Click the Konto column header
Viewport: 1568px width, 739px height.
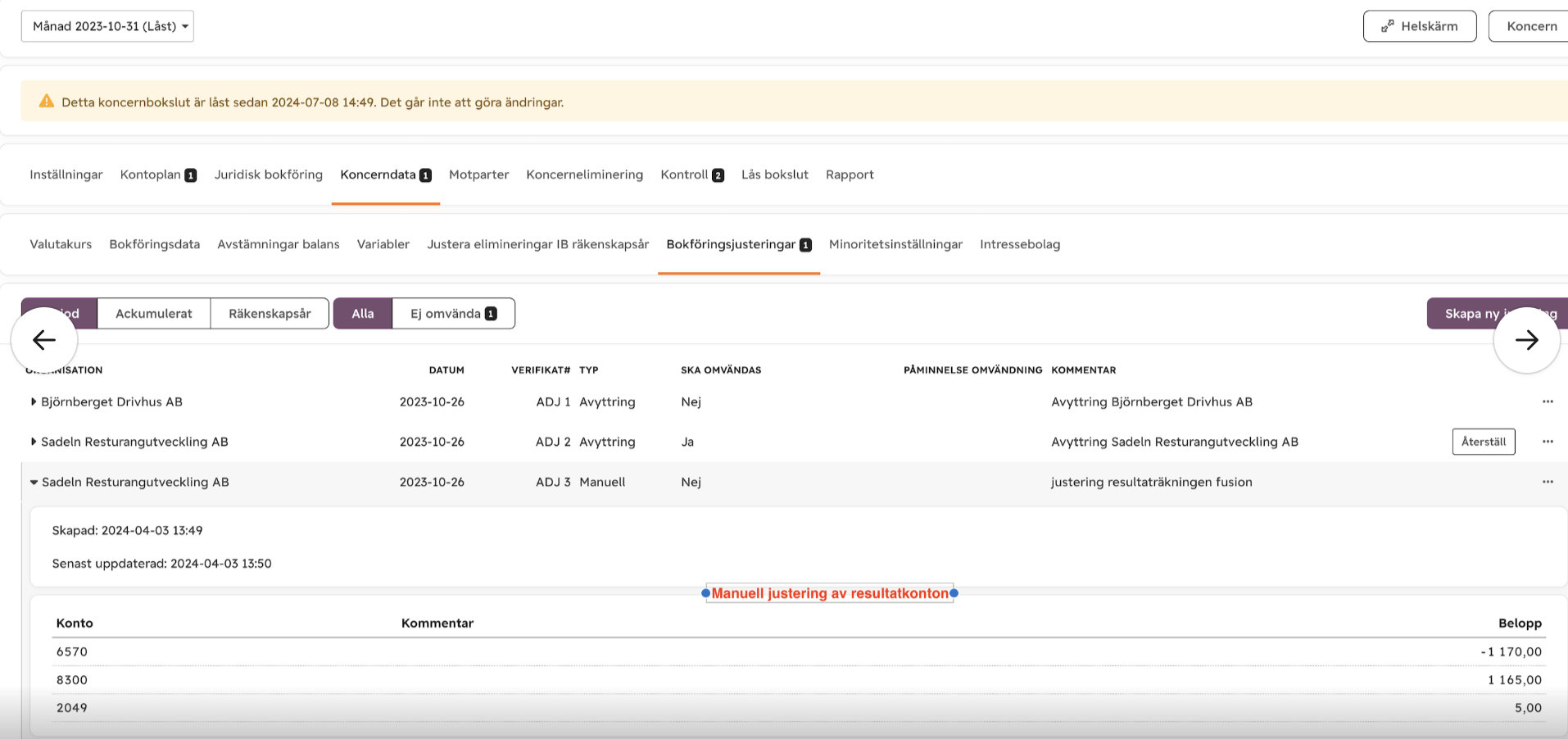pos(75,623)
